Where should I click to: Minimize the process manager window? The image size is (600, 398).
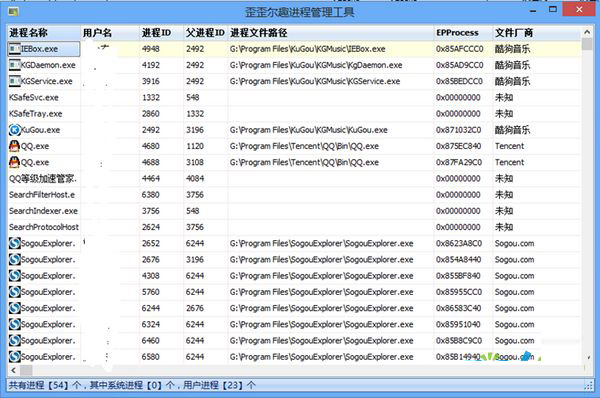click(x=533, y=11)
